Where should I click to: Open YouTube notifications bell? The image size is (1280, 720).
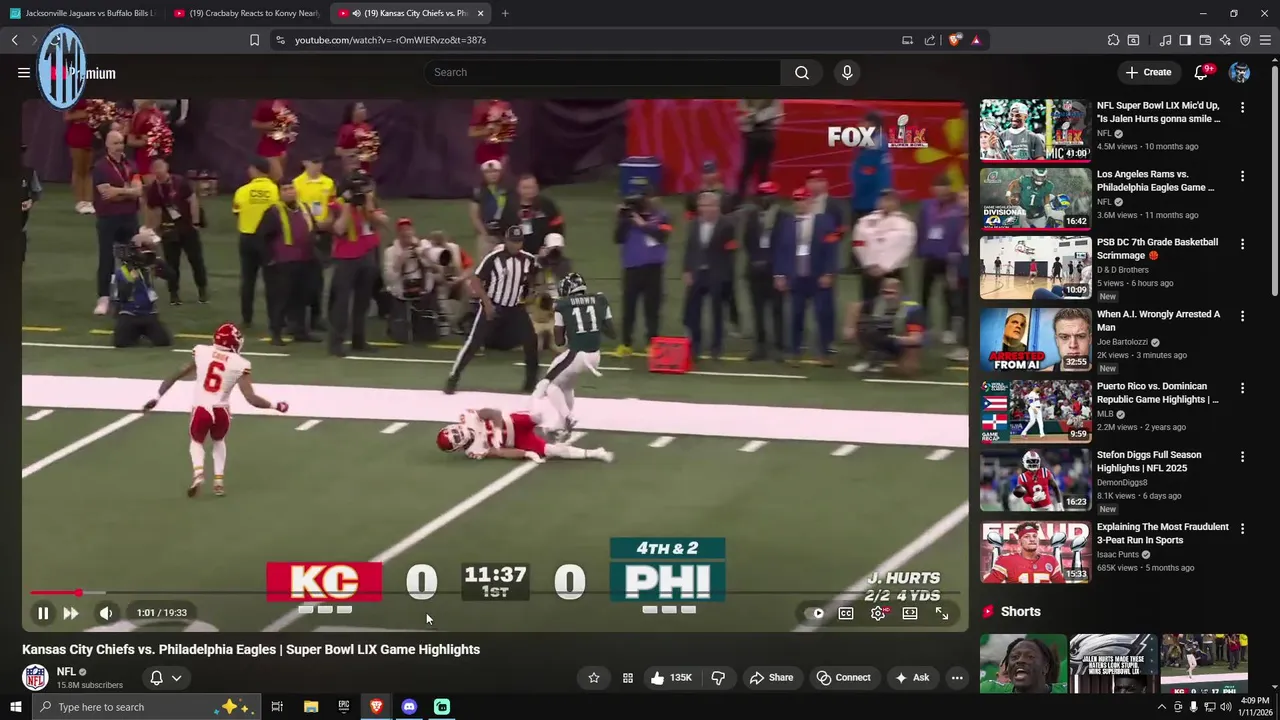[x=1202, y=72]
